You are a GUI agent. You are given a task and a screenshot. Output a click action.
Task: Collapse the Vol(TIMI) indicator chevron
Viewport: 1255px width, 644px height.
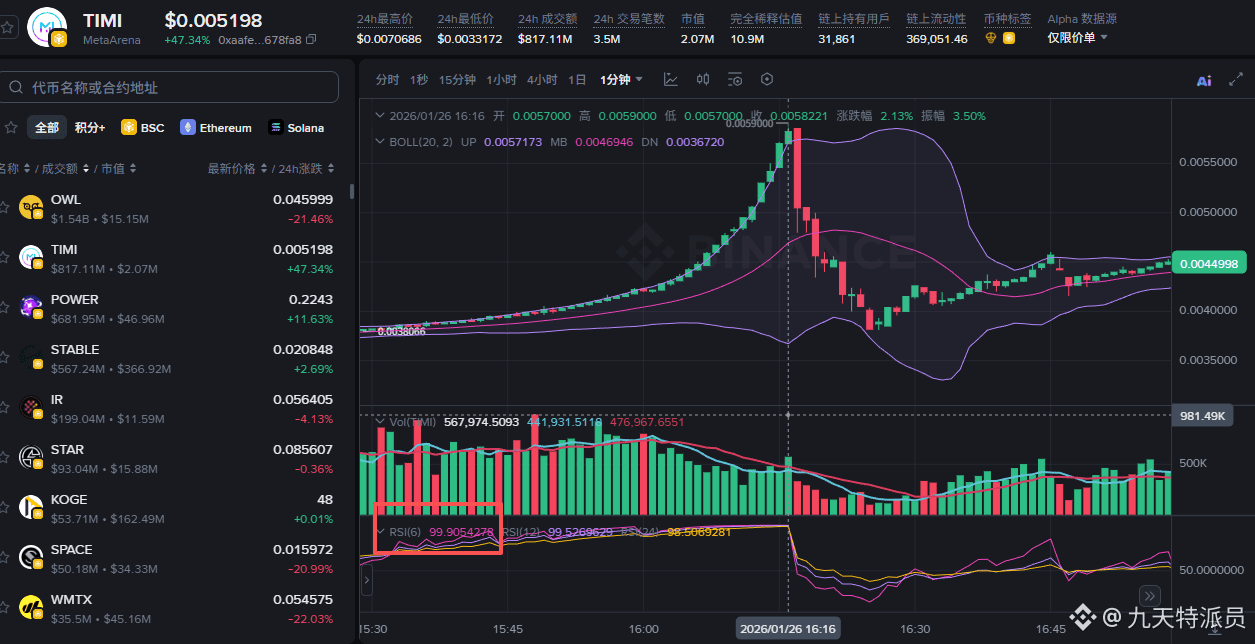pos(379,422)
